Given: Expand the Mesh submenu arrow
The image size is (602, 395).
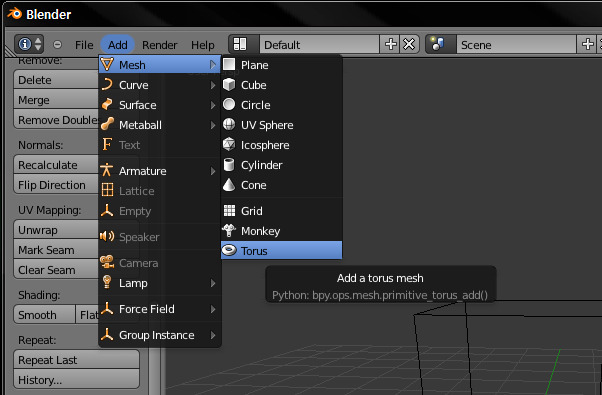Looking at the screenshot, I should [x=213, y=65].
